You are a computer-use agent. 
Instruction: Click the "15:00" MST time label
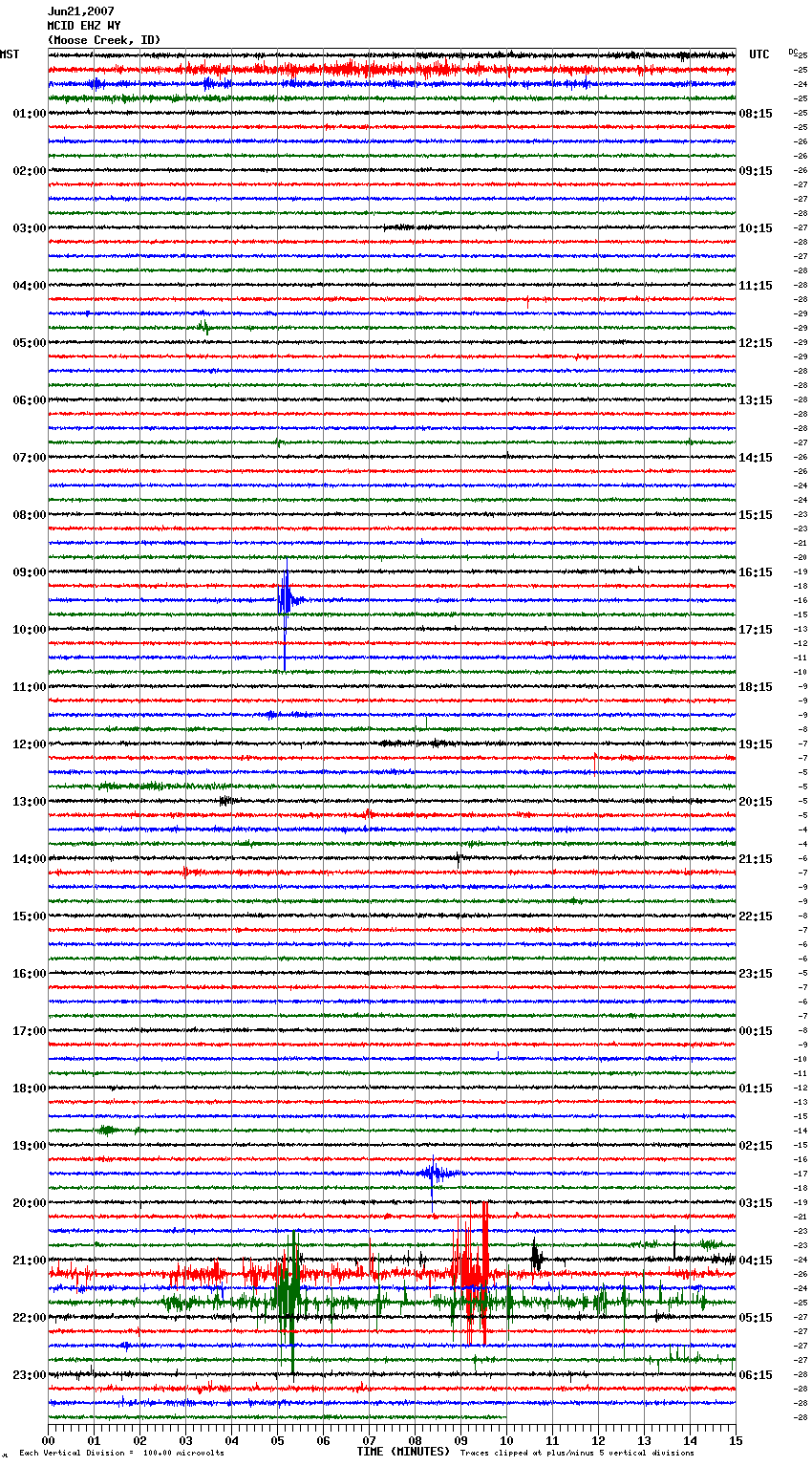pos(30,916)
